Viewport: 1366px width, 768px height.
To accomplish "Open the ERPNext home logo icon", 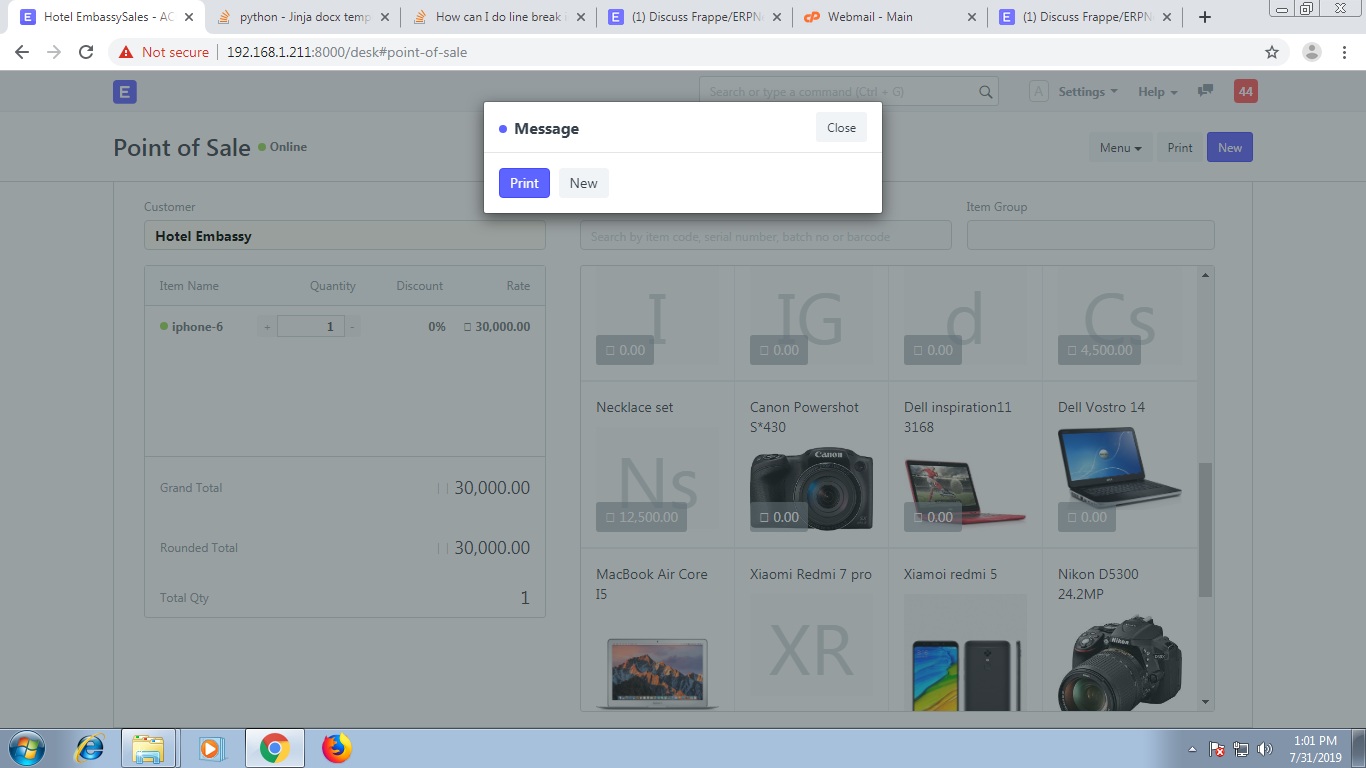I will 124,92.
